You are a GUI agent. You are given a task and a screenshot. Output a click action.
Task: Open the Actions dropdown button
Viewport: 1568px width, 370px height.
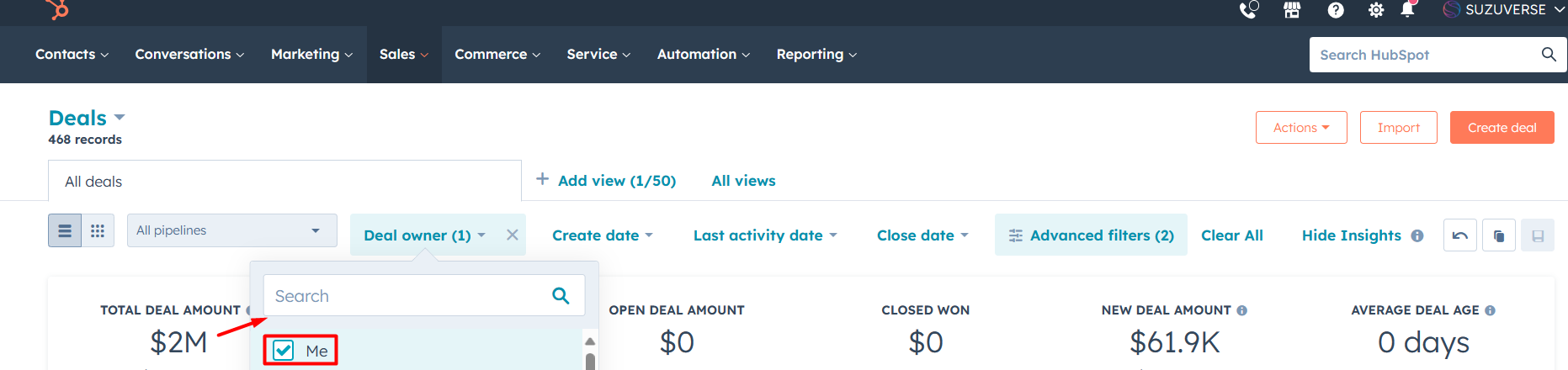click(1300, 128)
